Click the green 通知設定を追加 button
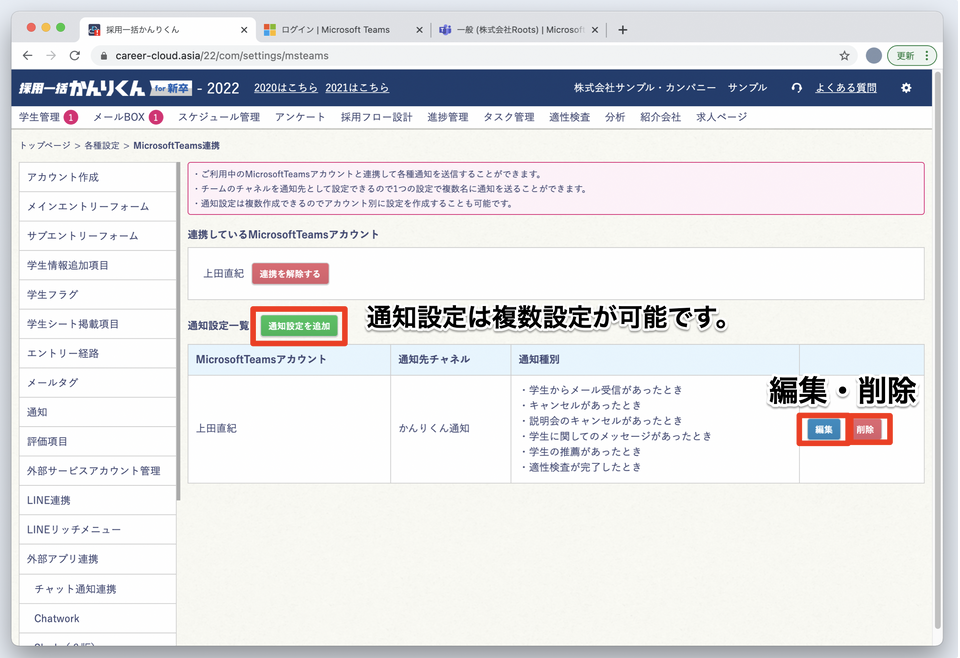Viewport: 960px width, 658px height. click(299, 326)
